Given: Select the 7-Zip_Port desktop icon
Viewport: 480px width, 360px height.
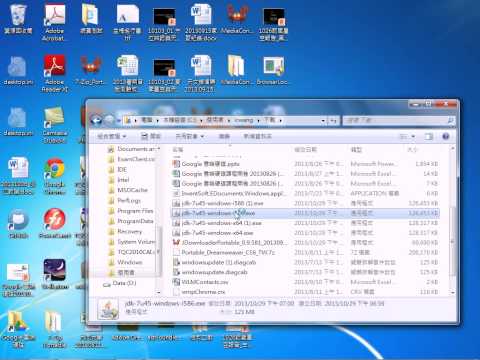Looking at the screenshot, I should point(91,70).
